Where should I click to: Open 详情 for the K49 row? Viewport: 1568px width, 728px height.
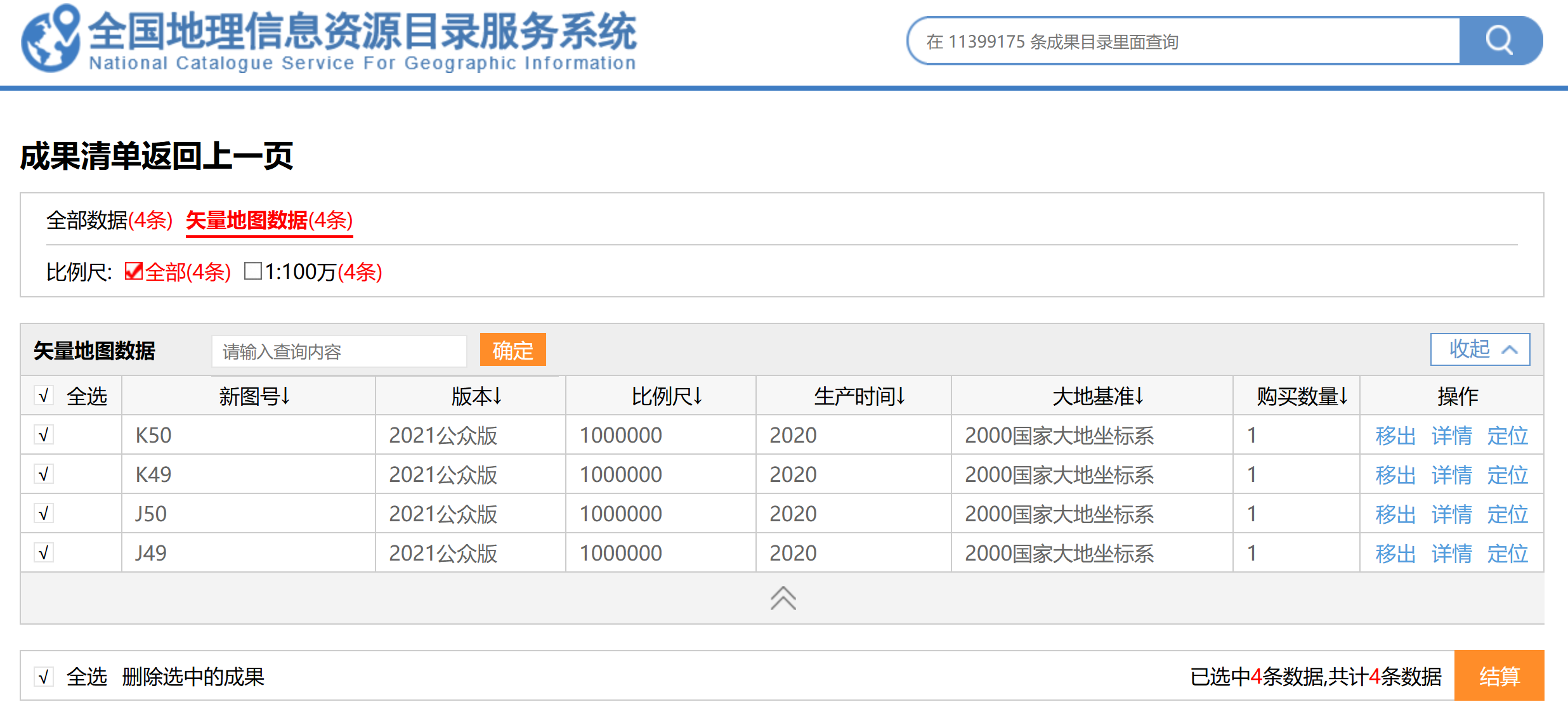click(x=1451, y=475)
